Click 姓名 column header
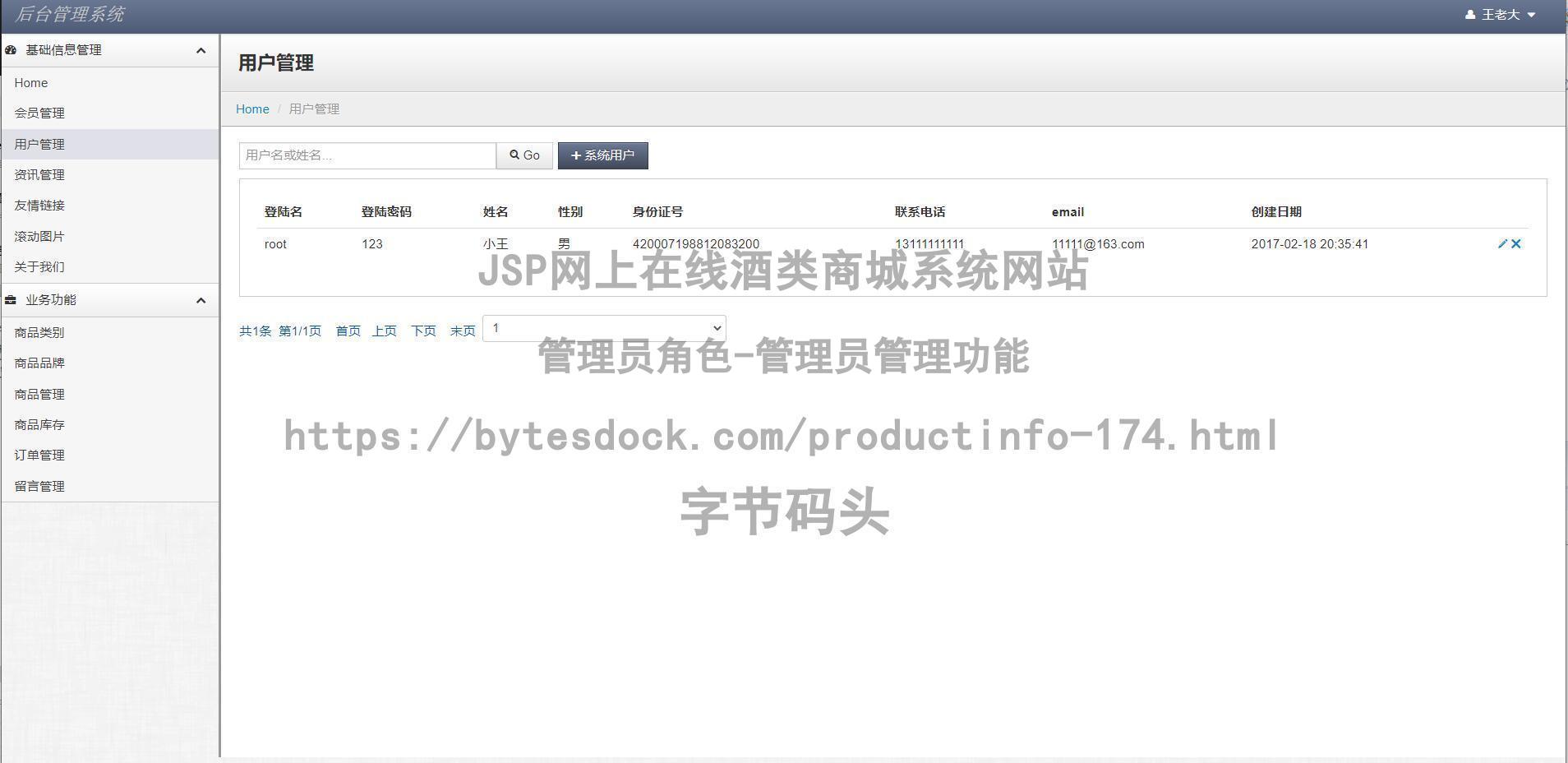 click(x=496, y=212)
